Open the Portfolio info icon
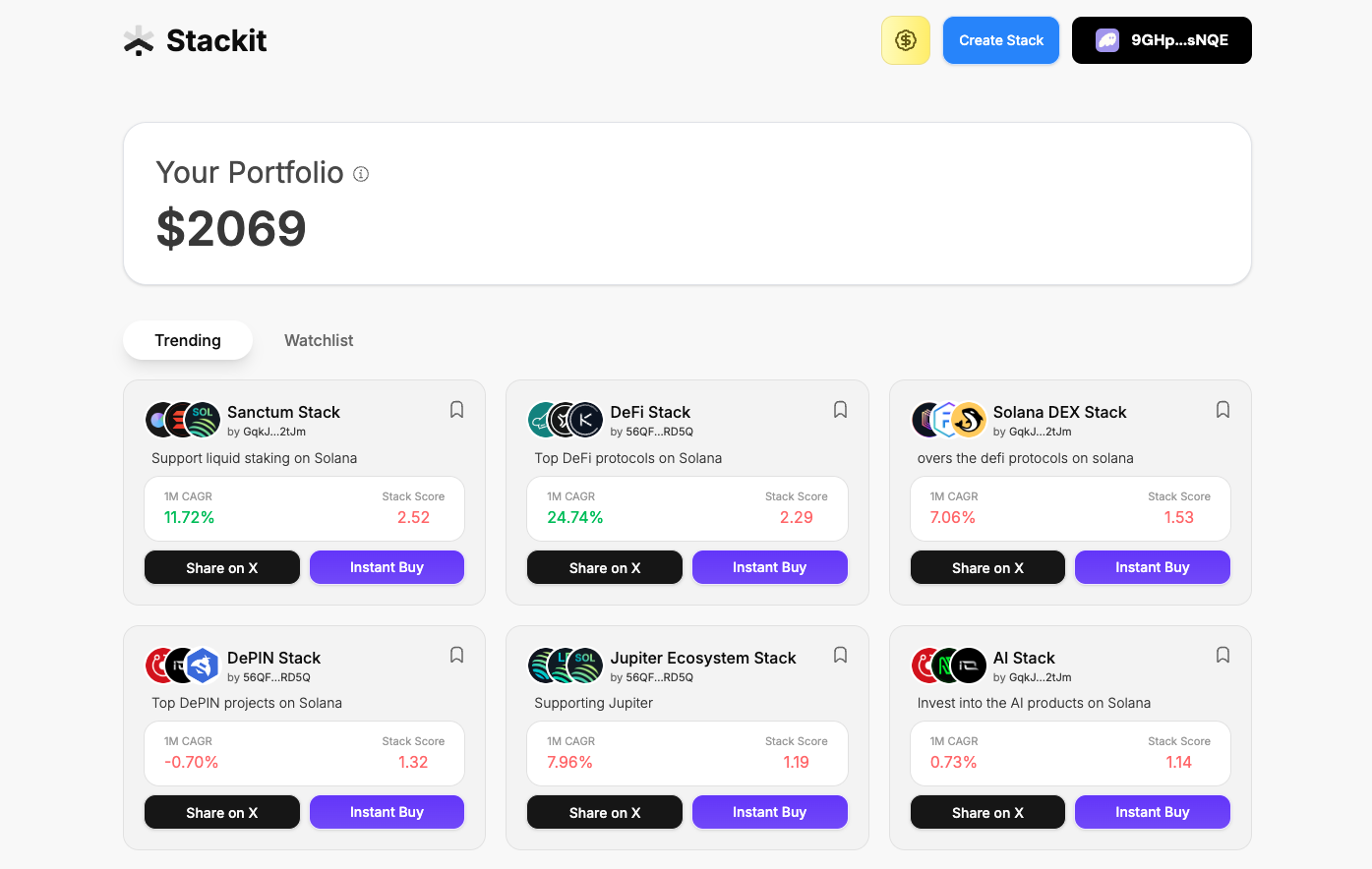This screenshot has height=869, width=1372. (361, 174)
